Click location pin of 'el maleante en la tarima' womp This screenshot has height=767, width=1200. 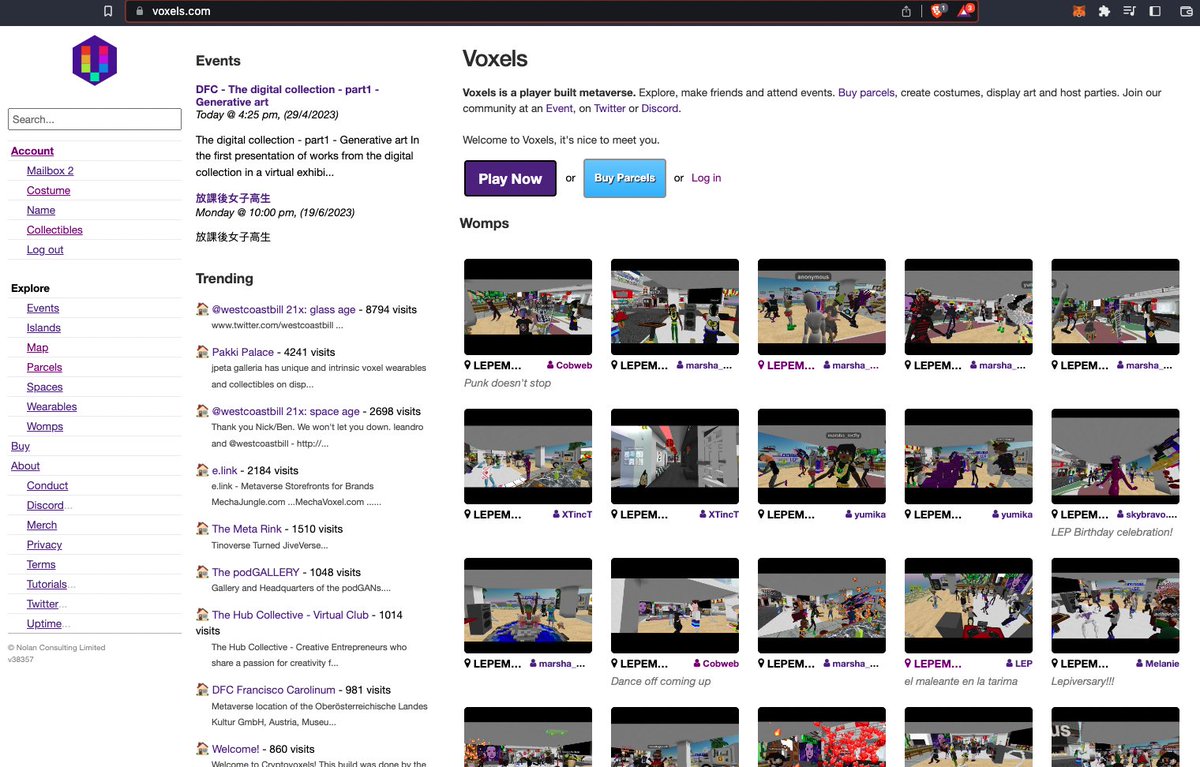(x=909, y=664)
